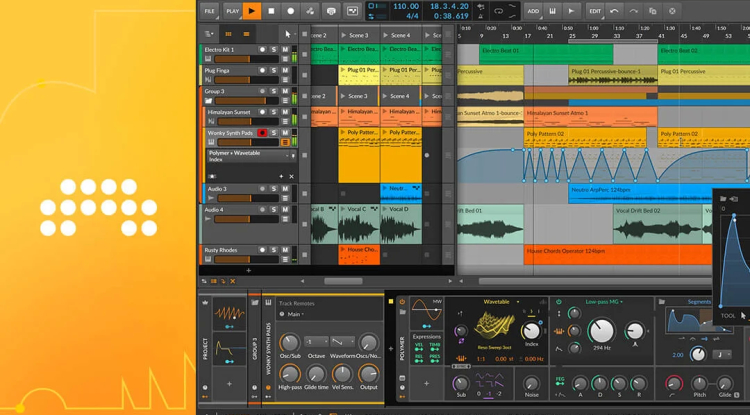Viewport: 750px width, 415px height.
Task: Adjust the Rusty Rhodes volume slider
Action: (246, 259)
